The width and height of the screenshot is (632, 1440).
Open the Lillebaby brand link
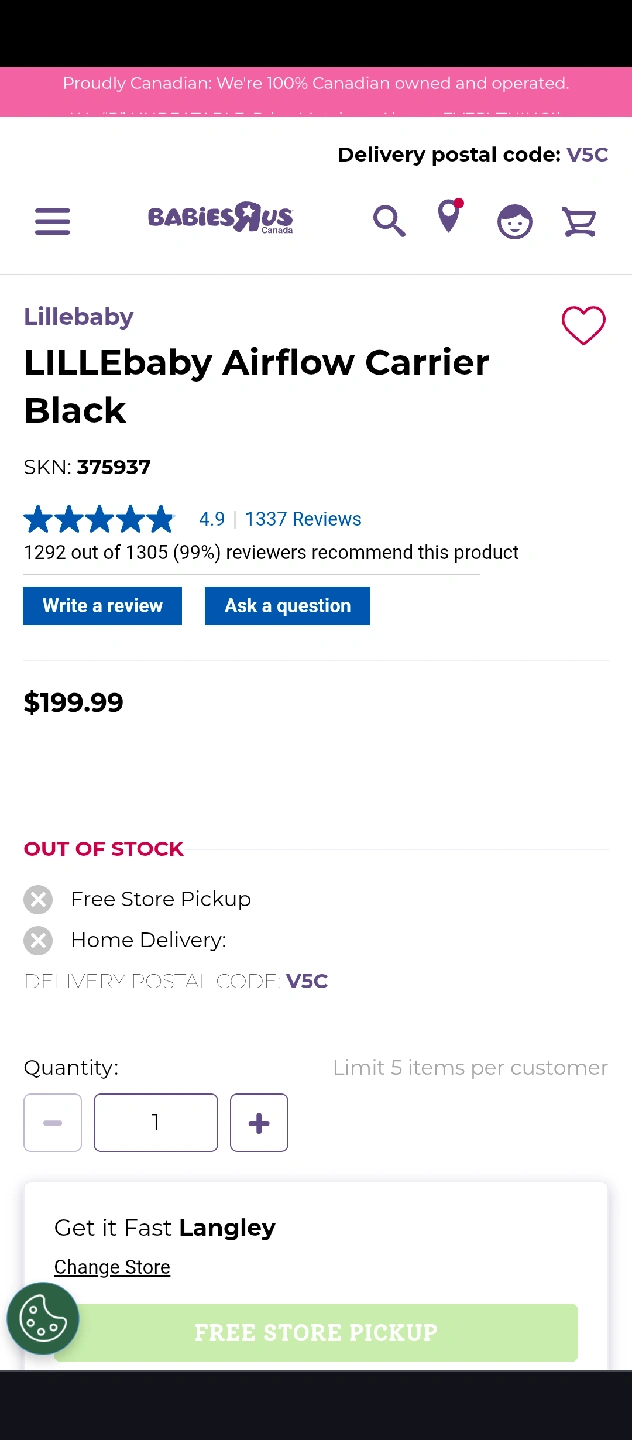click(79, 317)
